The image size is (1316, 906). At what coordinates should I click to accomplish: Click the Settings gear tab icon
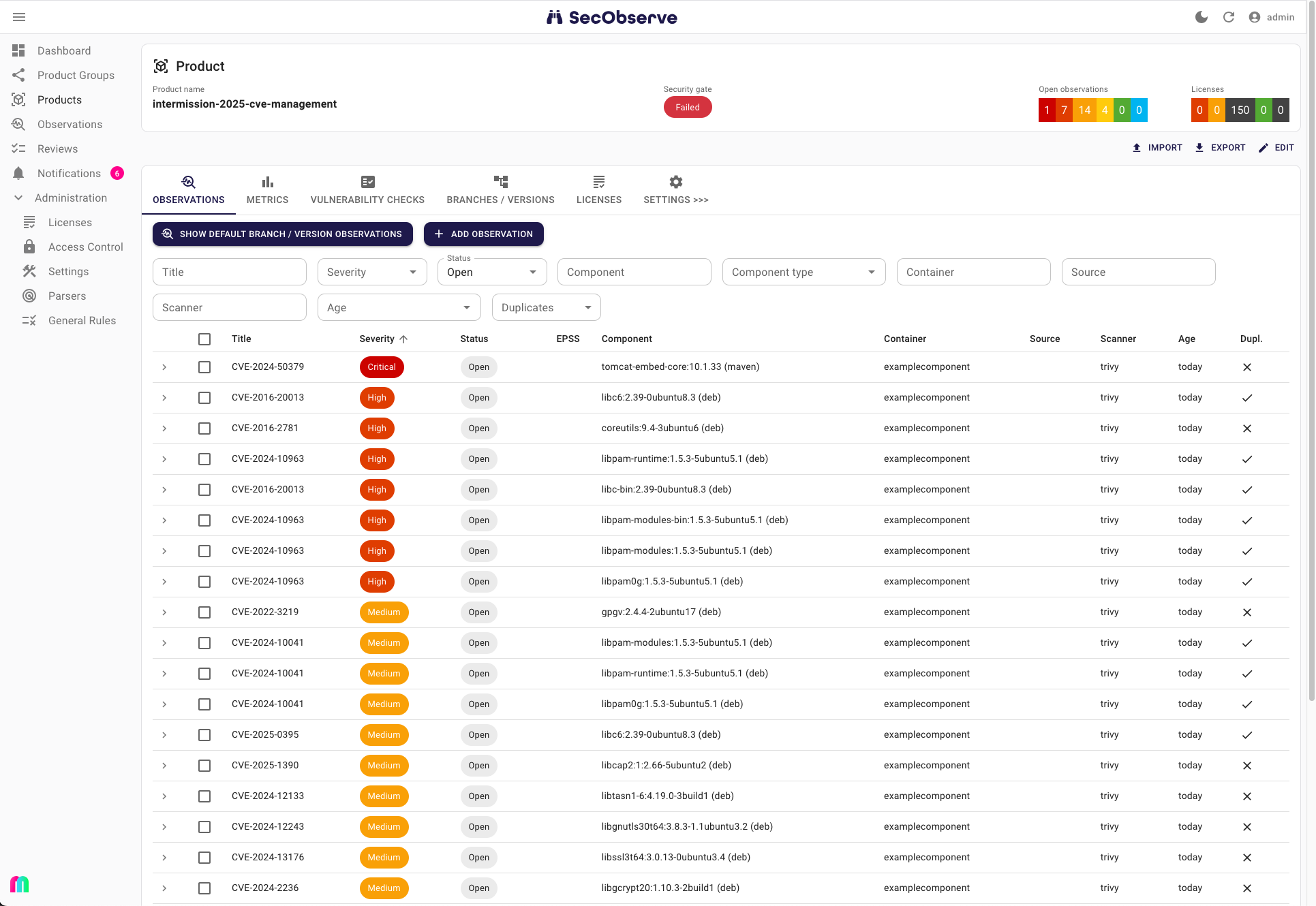[676, 182]
